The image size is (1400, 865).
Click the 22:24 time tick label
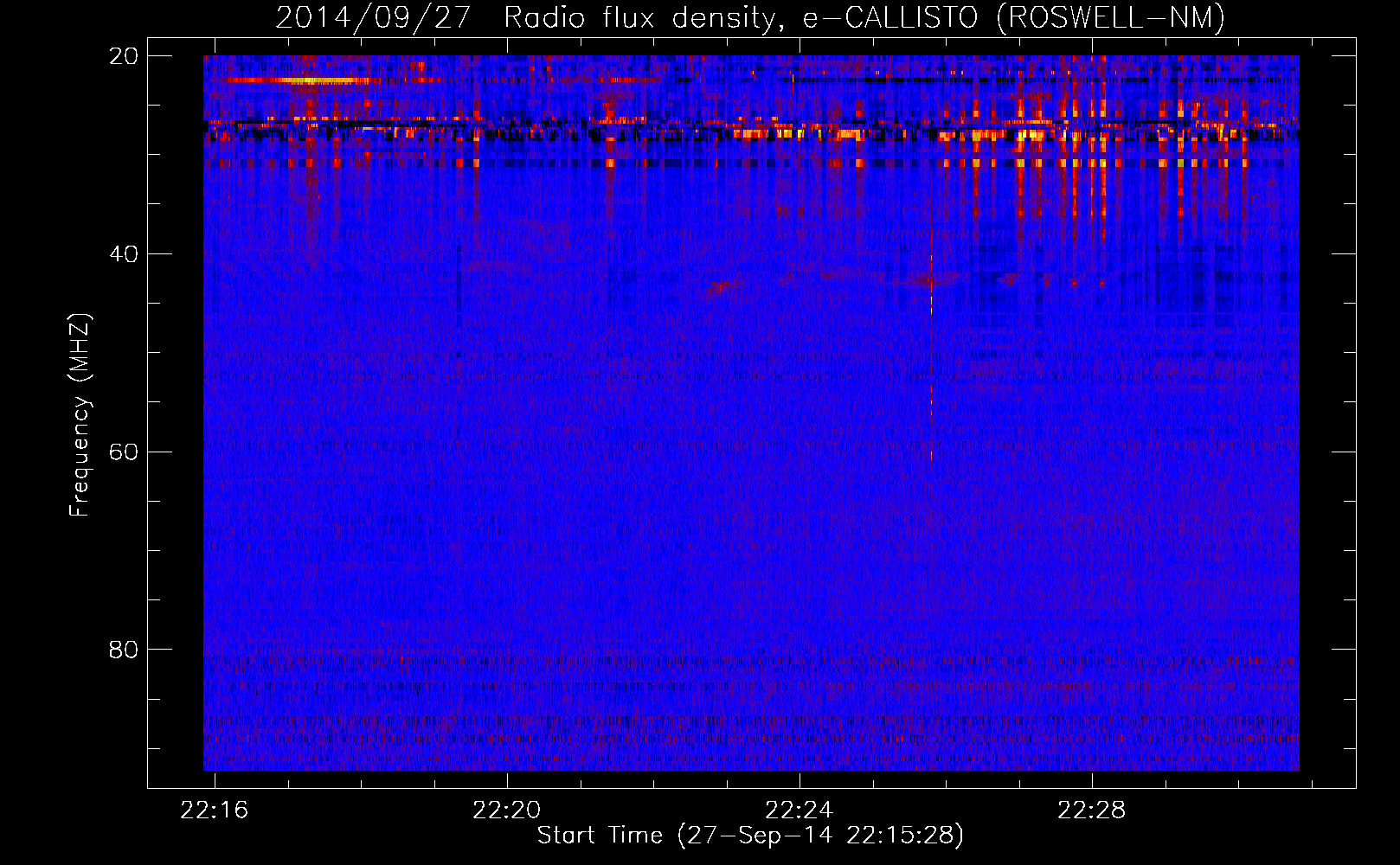pos(800,811)
